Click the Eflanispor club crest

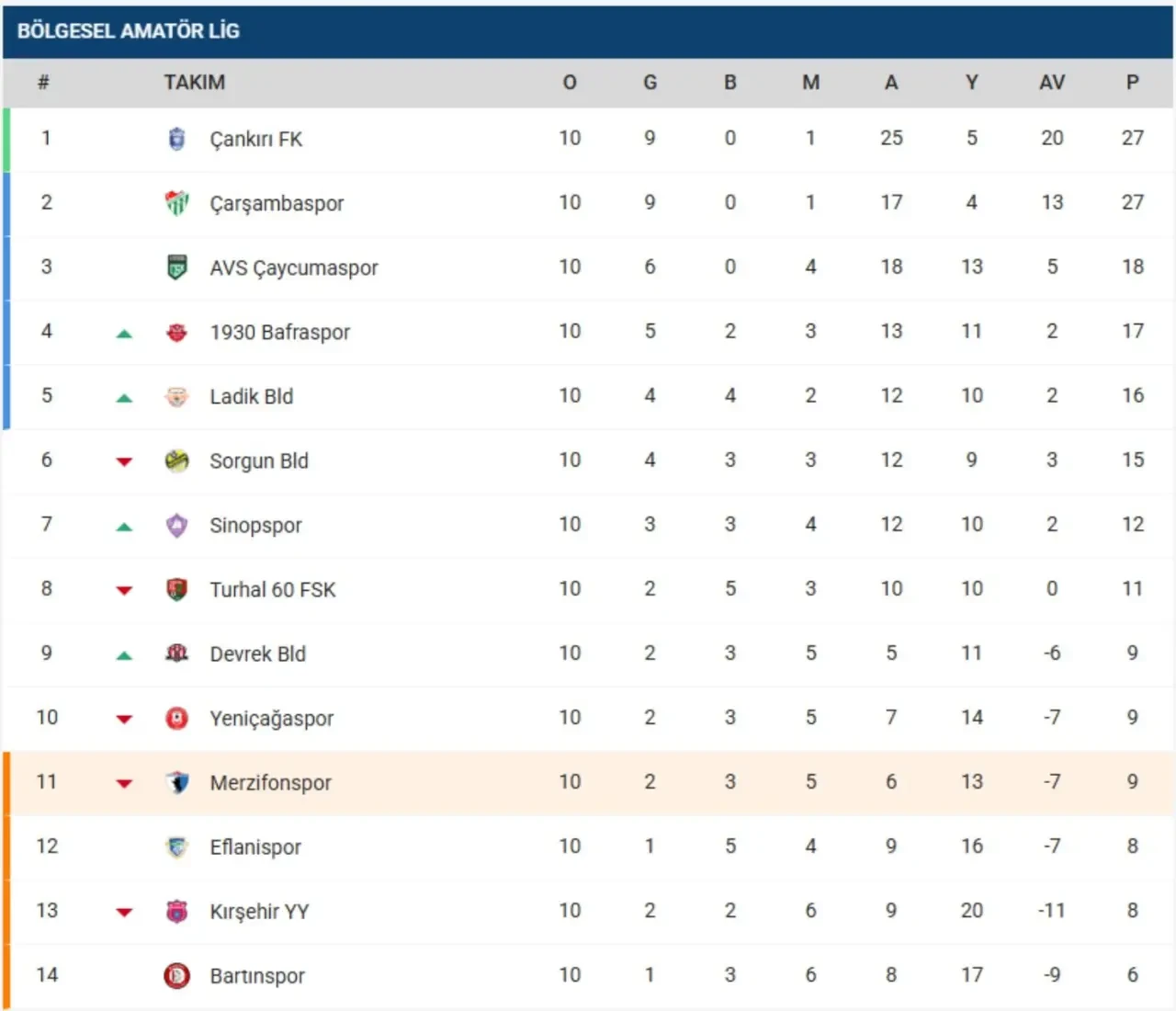177,846
